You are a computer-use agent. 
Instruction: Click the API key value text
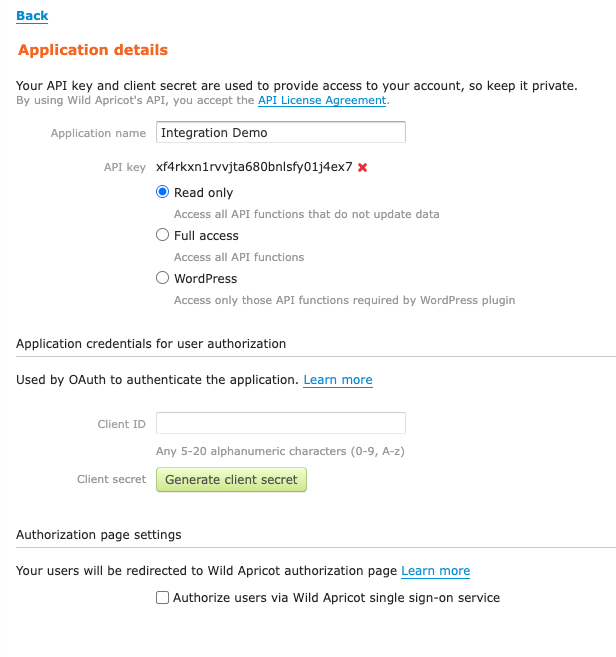254,167
